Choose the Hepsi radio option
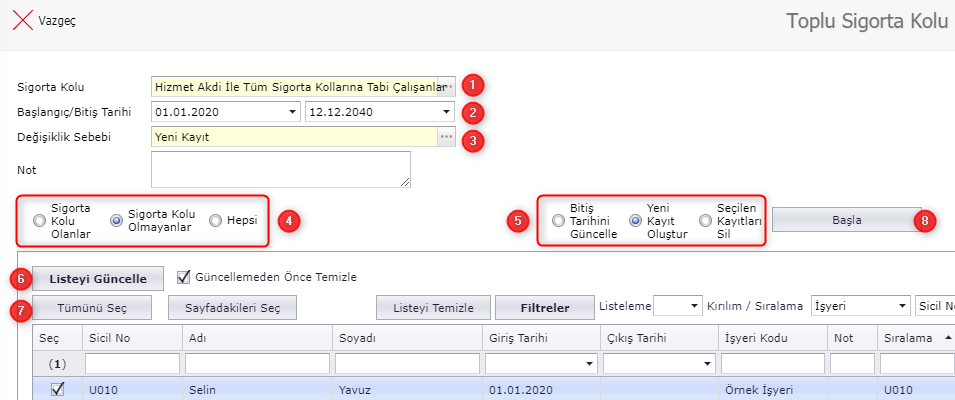Image resolution: width=955 pixels, height=400 pixels. [x=215, y=221]
